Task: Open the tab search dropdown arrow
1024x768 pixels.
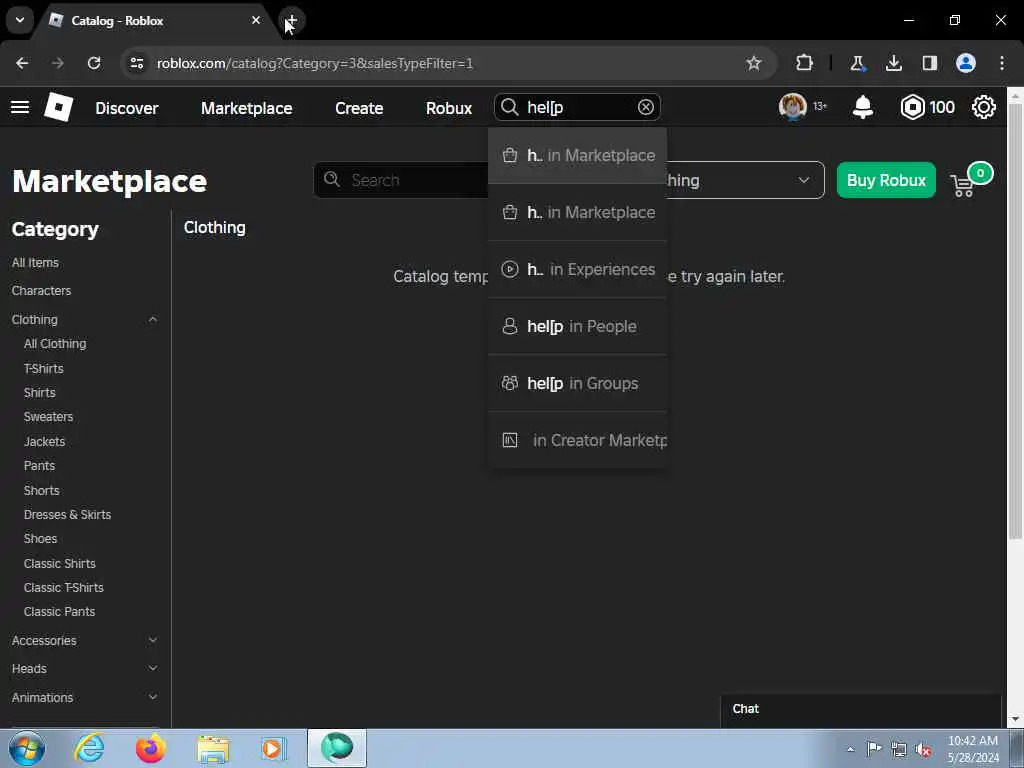Action: tap(20, 20)
